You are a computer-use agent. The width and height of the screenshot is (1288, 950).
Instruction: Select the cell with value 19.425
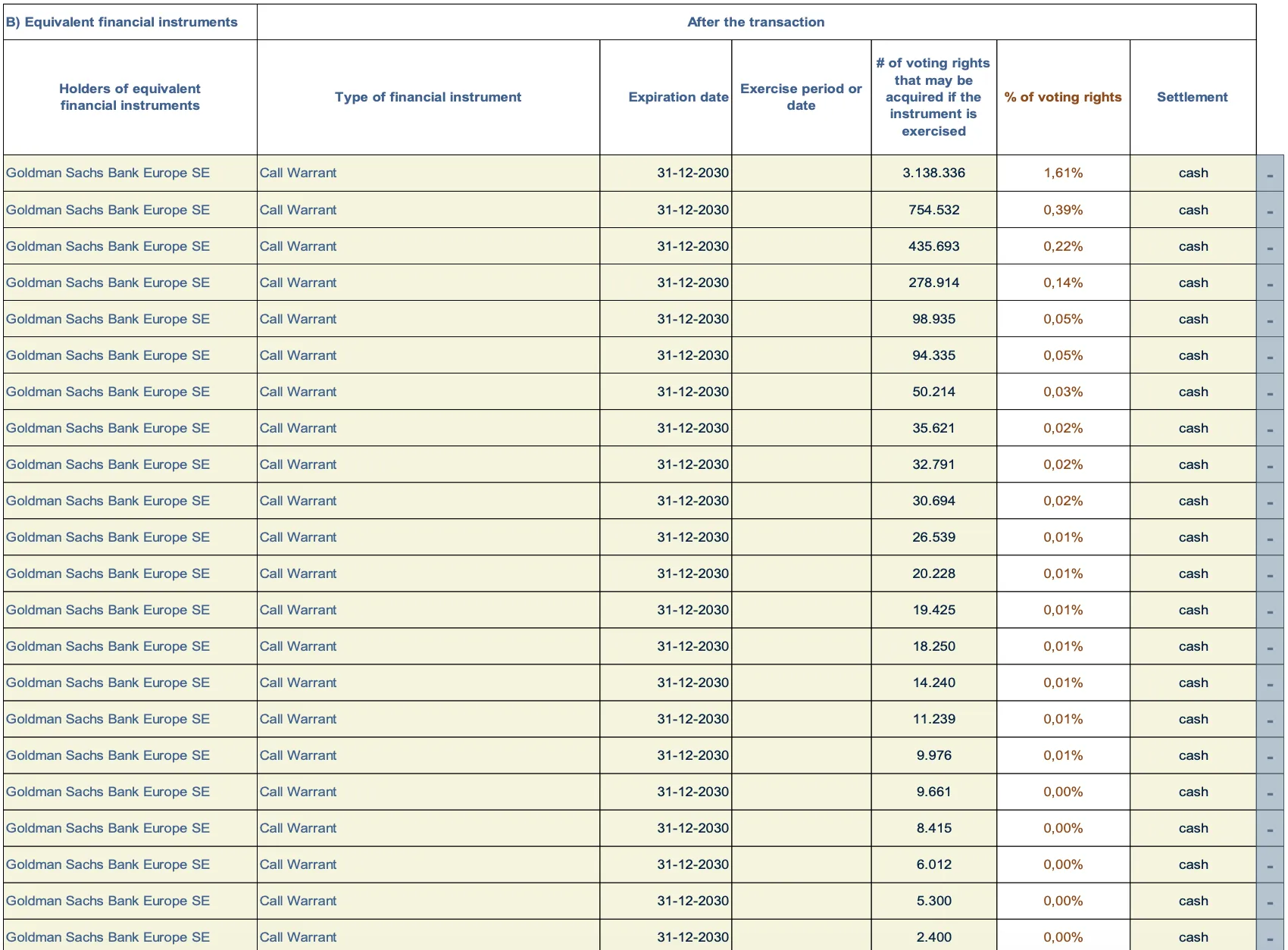pos(934,610)
